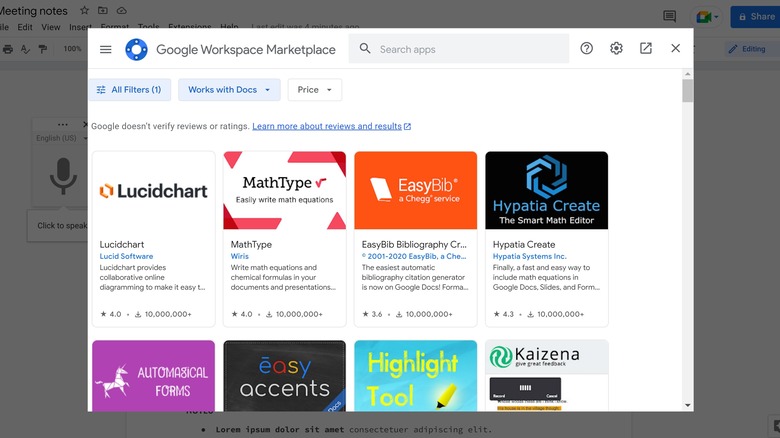This screenshot has width=780, height=438.
Task: Open the Price filter dropdown
Action: 315,90
